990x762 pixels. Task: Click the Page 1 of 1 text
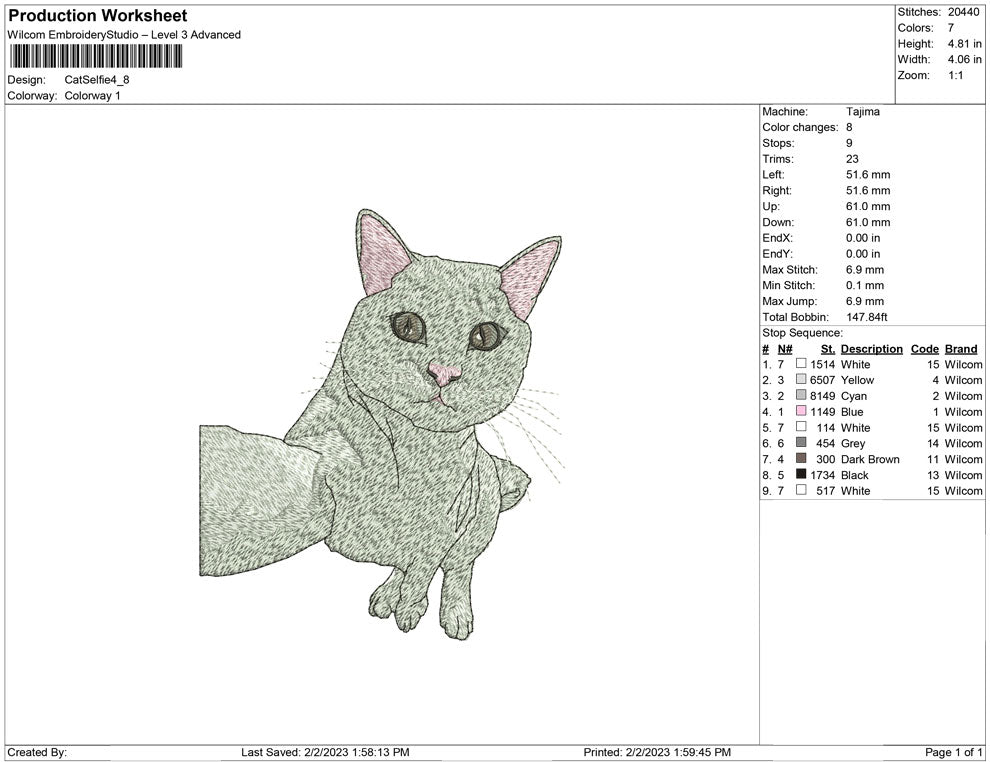tap(953, 752)
